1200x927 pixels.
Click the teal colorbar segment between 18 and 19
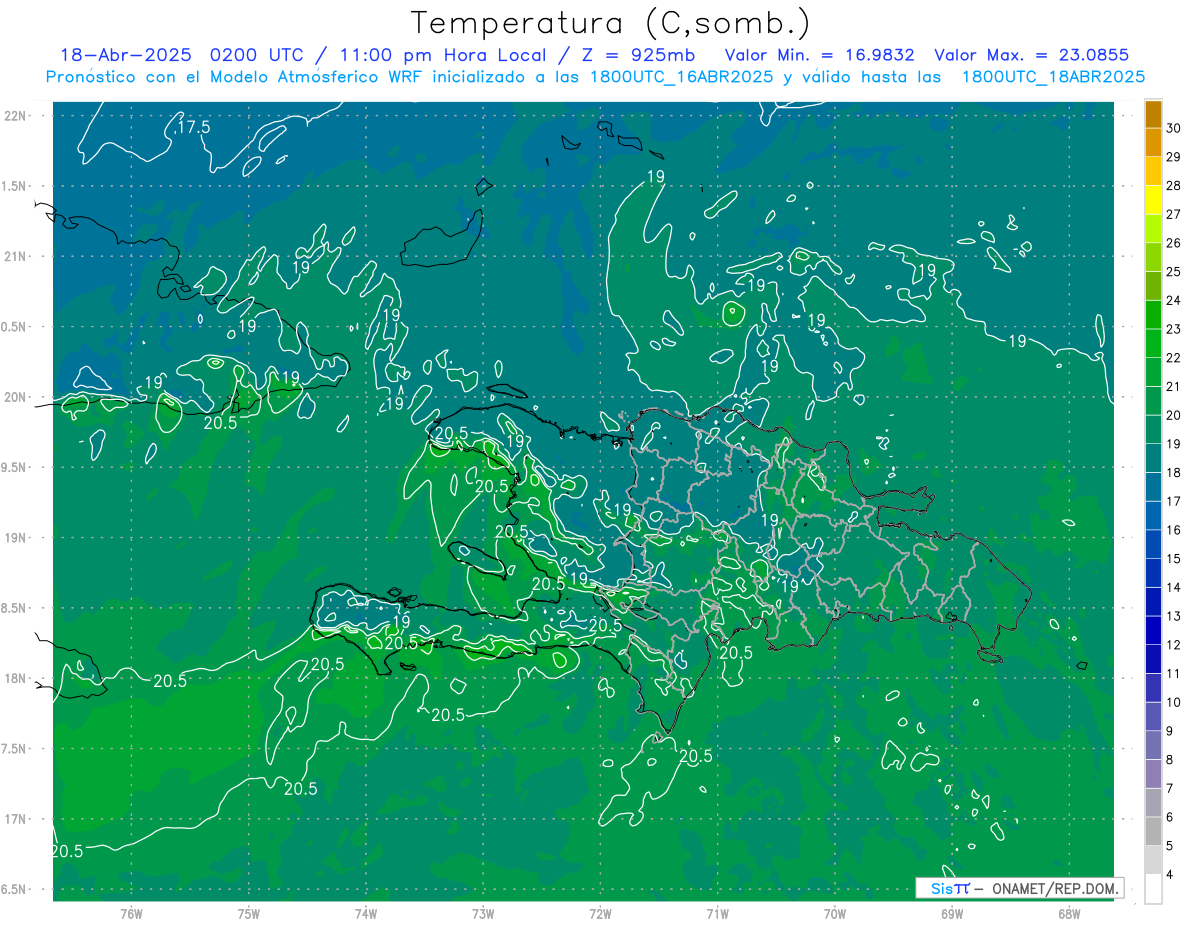pos(1153,458)
